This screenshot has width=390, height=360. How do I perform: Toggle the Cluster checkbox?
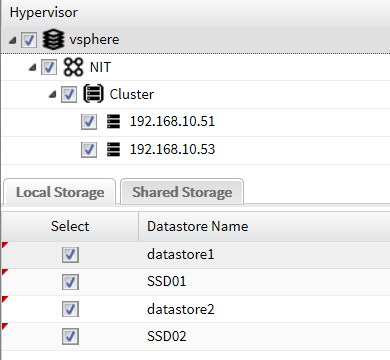coord(69,95)
